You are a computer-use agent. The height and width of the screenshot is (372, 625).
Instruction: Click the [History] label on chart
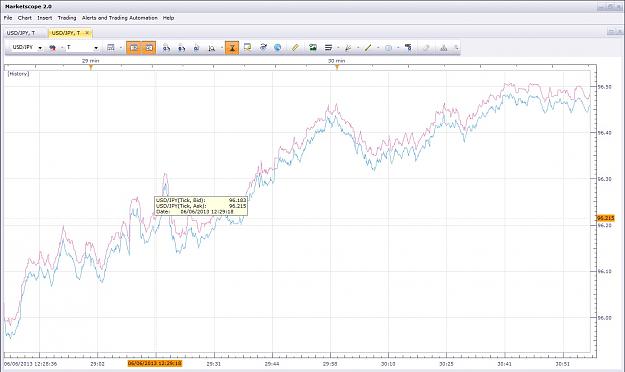18,74
